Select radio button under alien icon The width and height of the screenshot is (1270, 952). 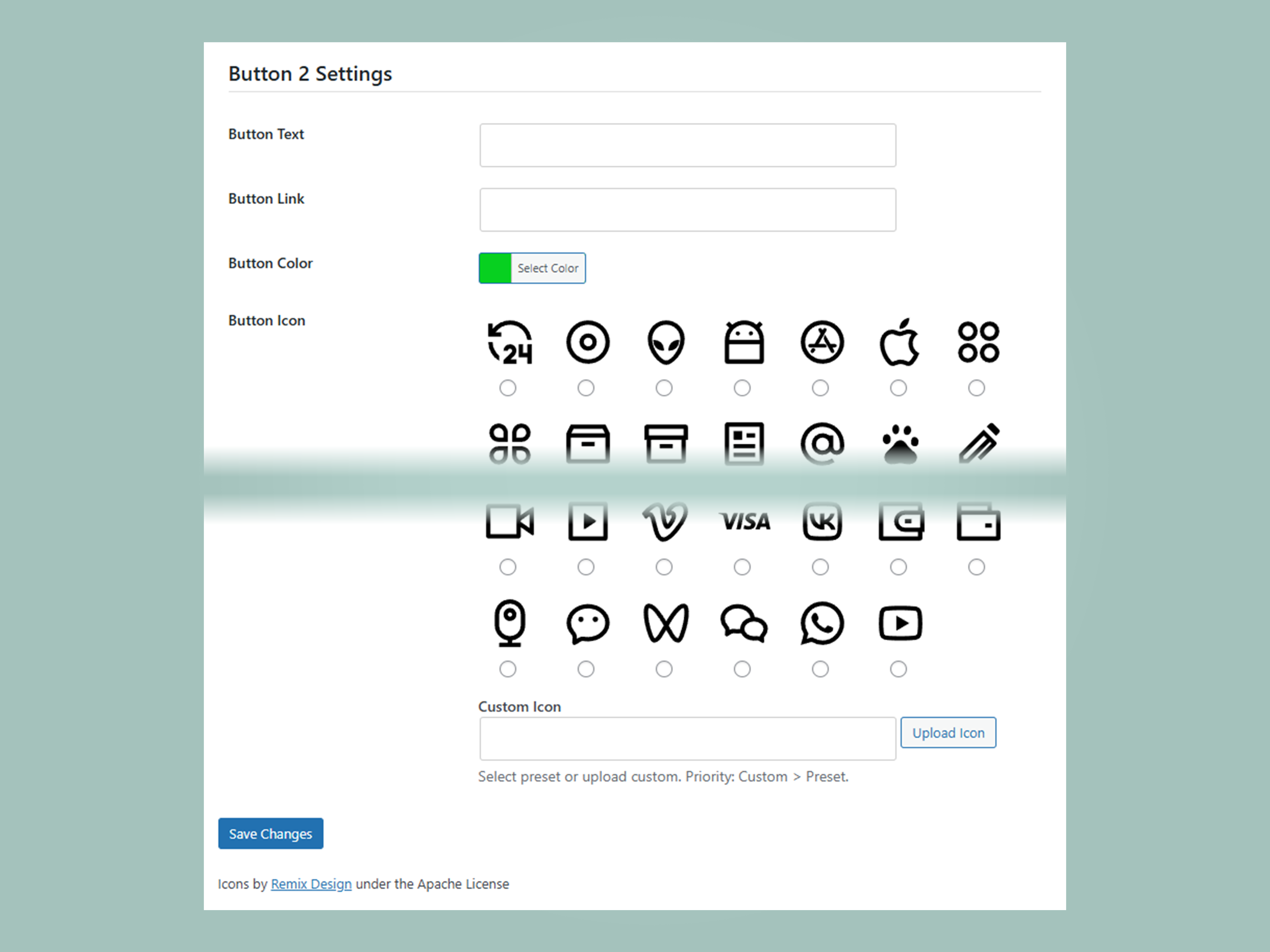(664, 388)
